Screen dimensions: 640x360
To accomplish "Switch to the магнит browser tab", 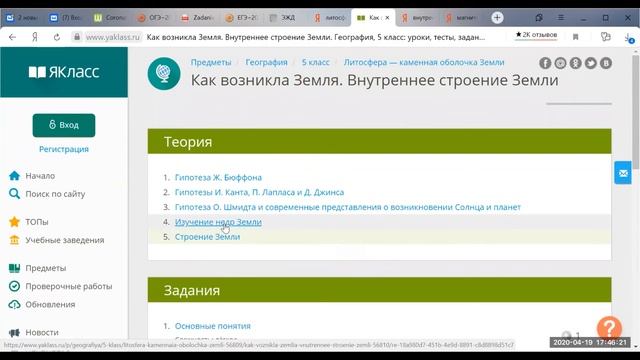I will (x=460, y=18).
